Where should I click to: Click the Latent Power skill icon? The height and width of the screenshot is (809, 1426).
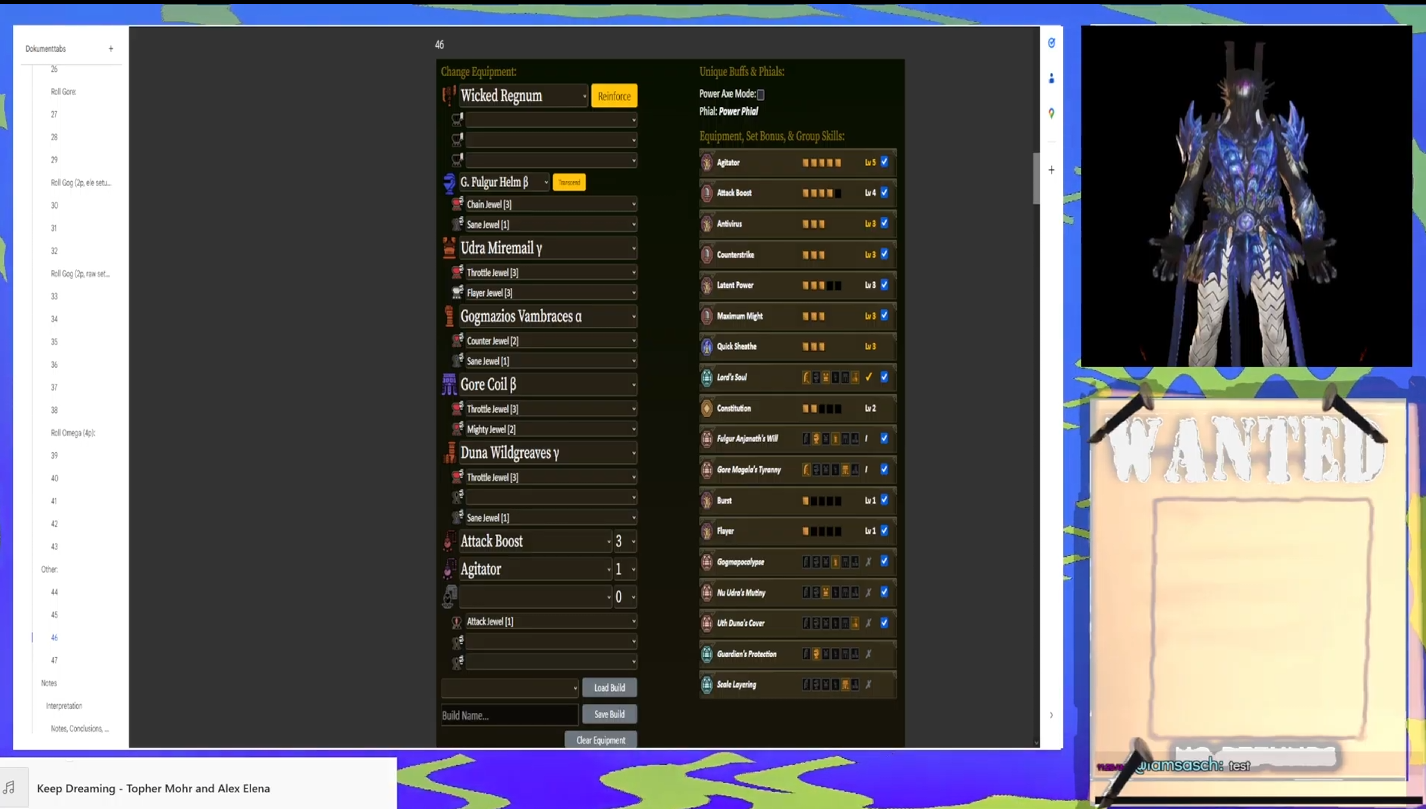pos(707,285)
